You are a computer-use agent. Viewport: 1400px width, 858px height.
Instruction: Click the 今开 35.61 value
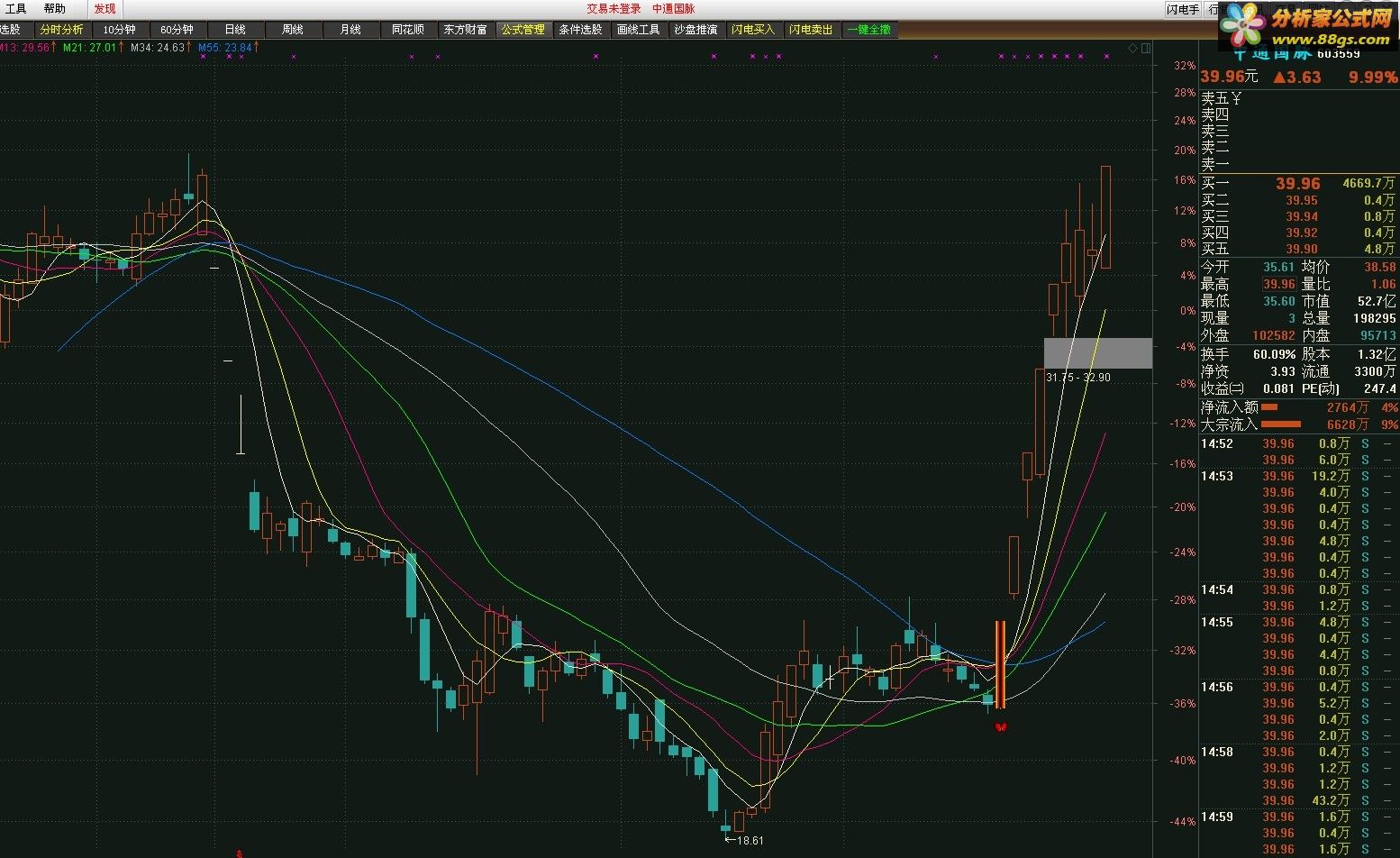point(1278,267)
